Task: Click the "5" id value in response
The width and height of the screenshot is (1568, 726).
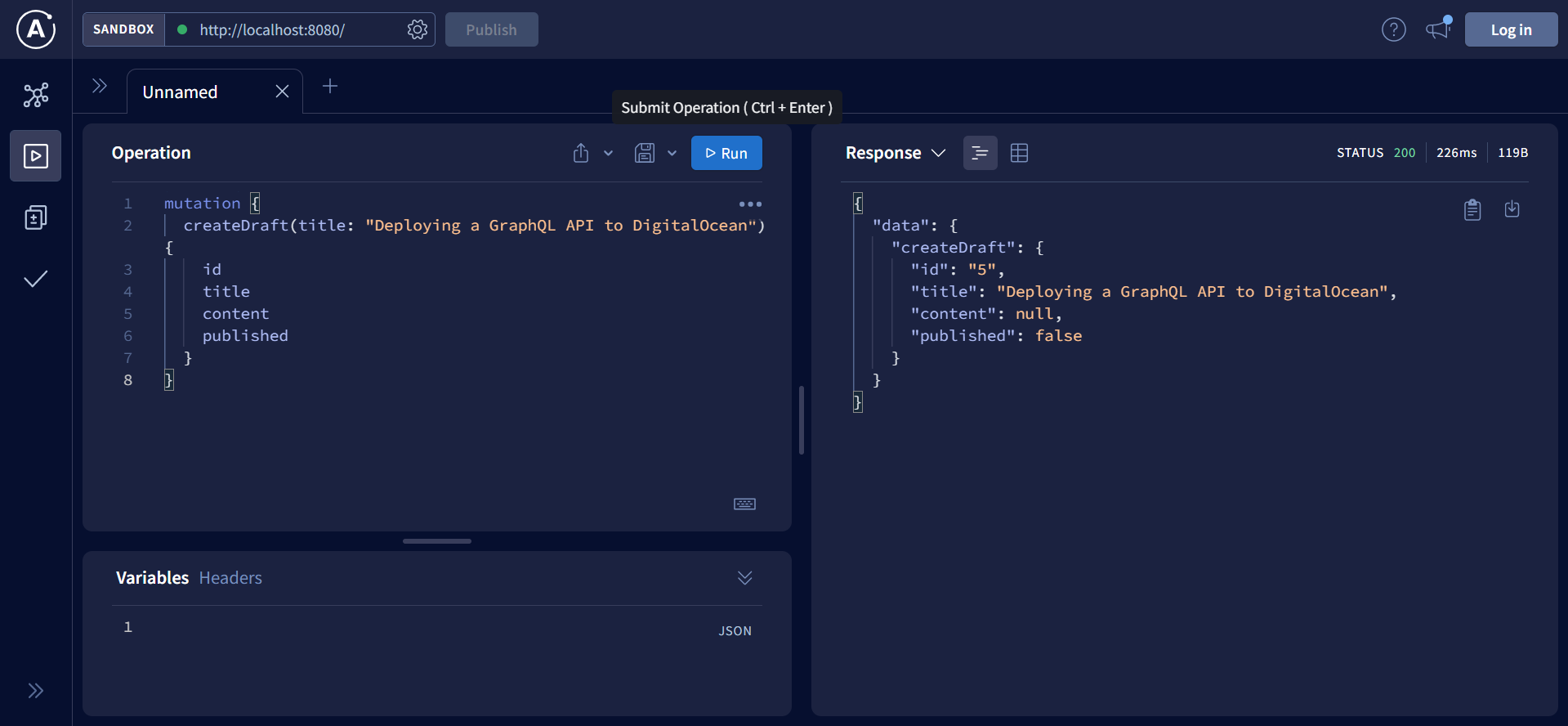Action: [x=982, y=270]
